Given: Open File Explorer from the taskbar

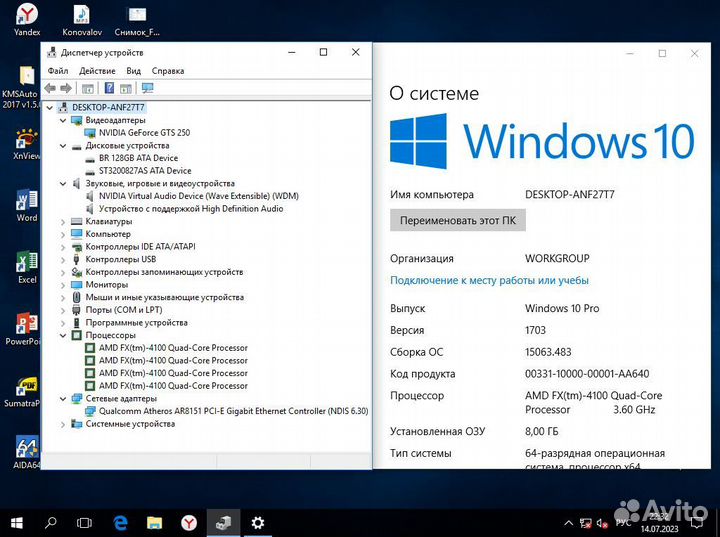Looking at the screenshot, I should coord(154,523).
